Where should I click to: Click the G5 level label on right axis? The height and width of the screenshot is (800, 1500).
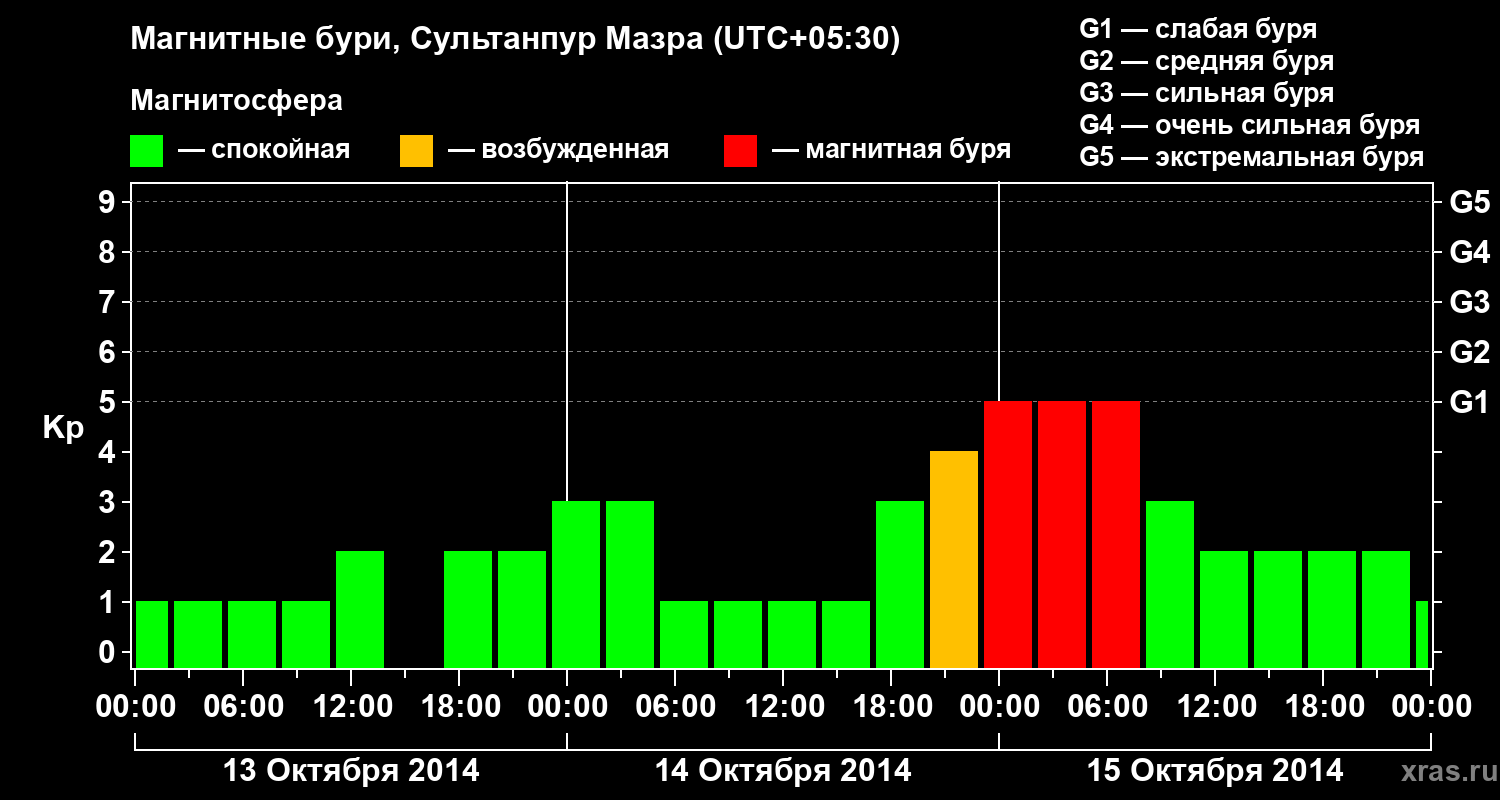point(1469,202)
